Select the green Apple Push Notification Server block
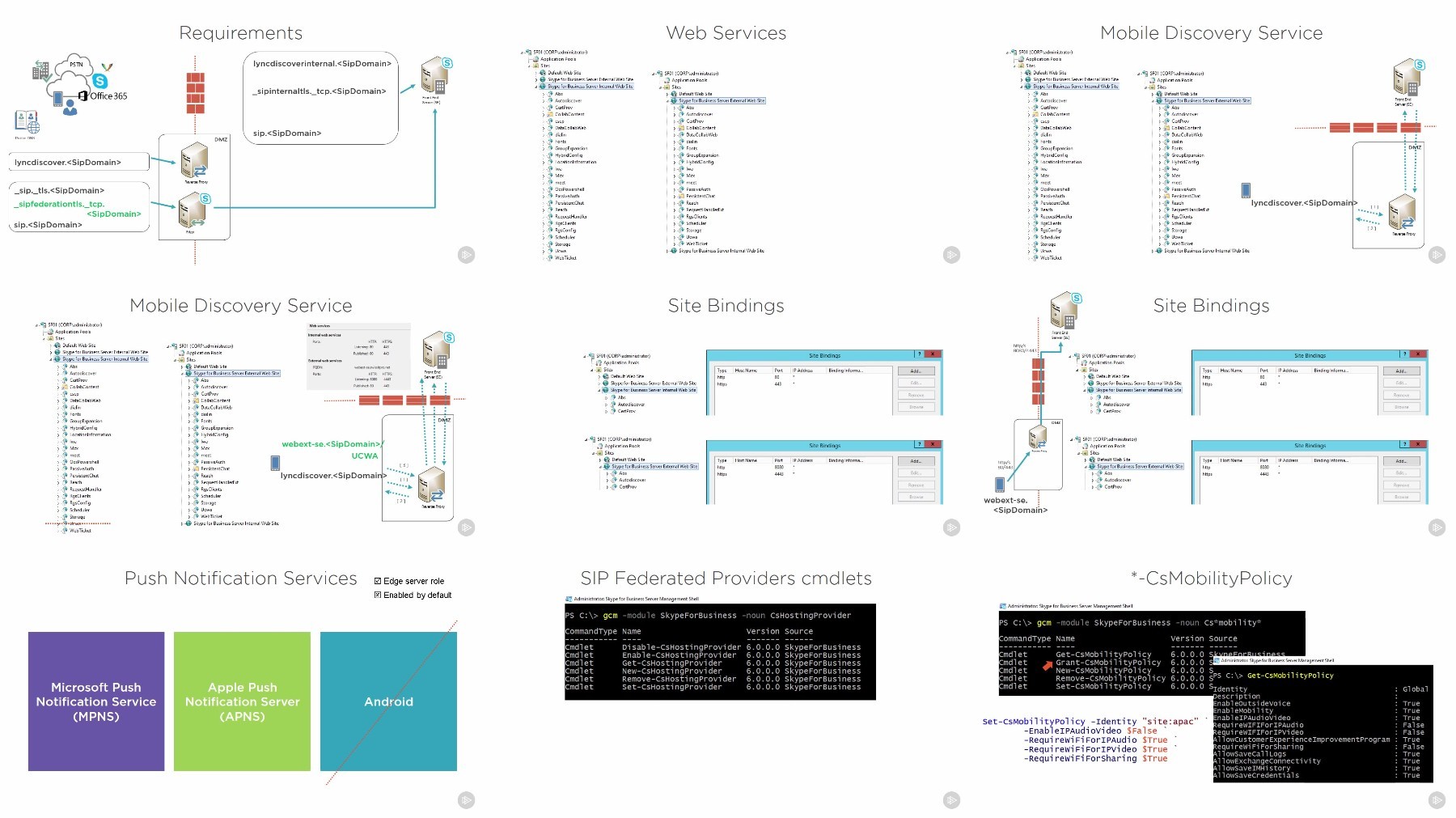The image size is (1456, 818). [242, 701]
